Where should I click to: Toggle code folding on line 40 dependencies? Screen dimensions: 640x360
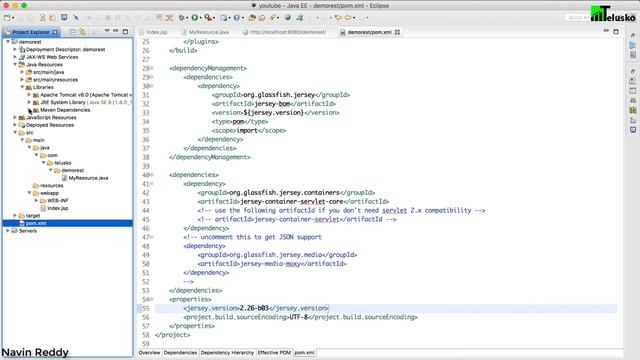pyautogui.click(x=152, y=175)
